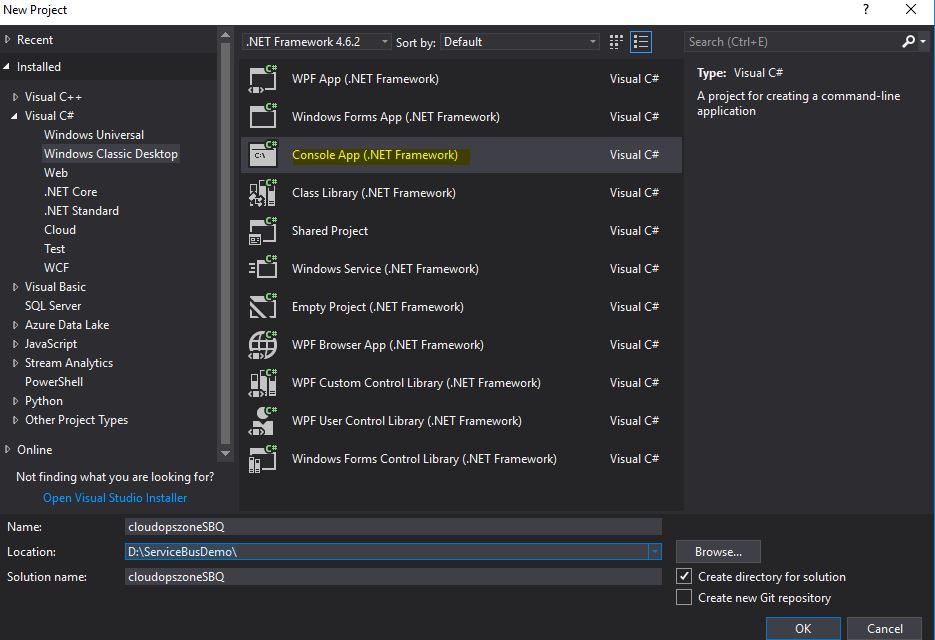
Task: Expand the Azure Data Lake node
Action: pyautogui.click(x=16, y=325)
